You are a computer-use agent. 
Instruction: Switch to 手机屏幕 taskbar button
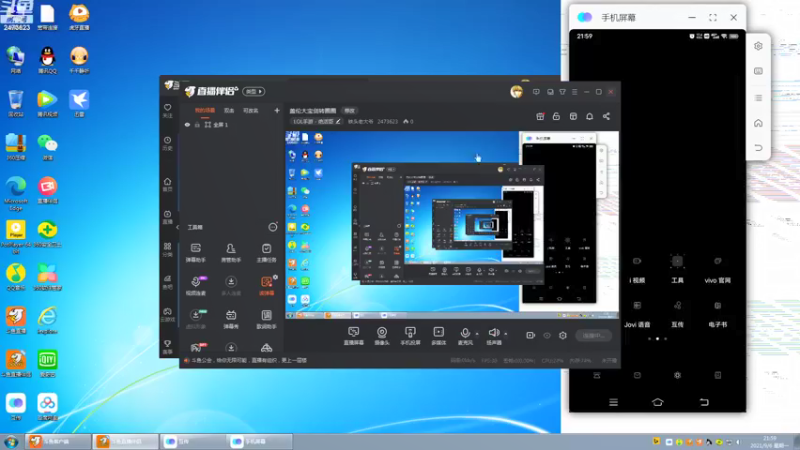(x=259, y=441)
